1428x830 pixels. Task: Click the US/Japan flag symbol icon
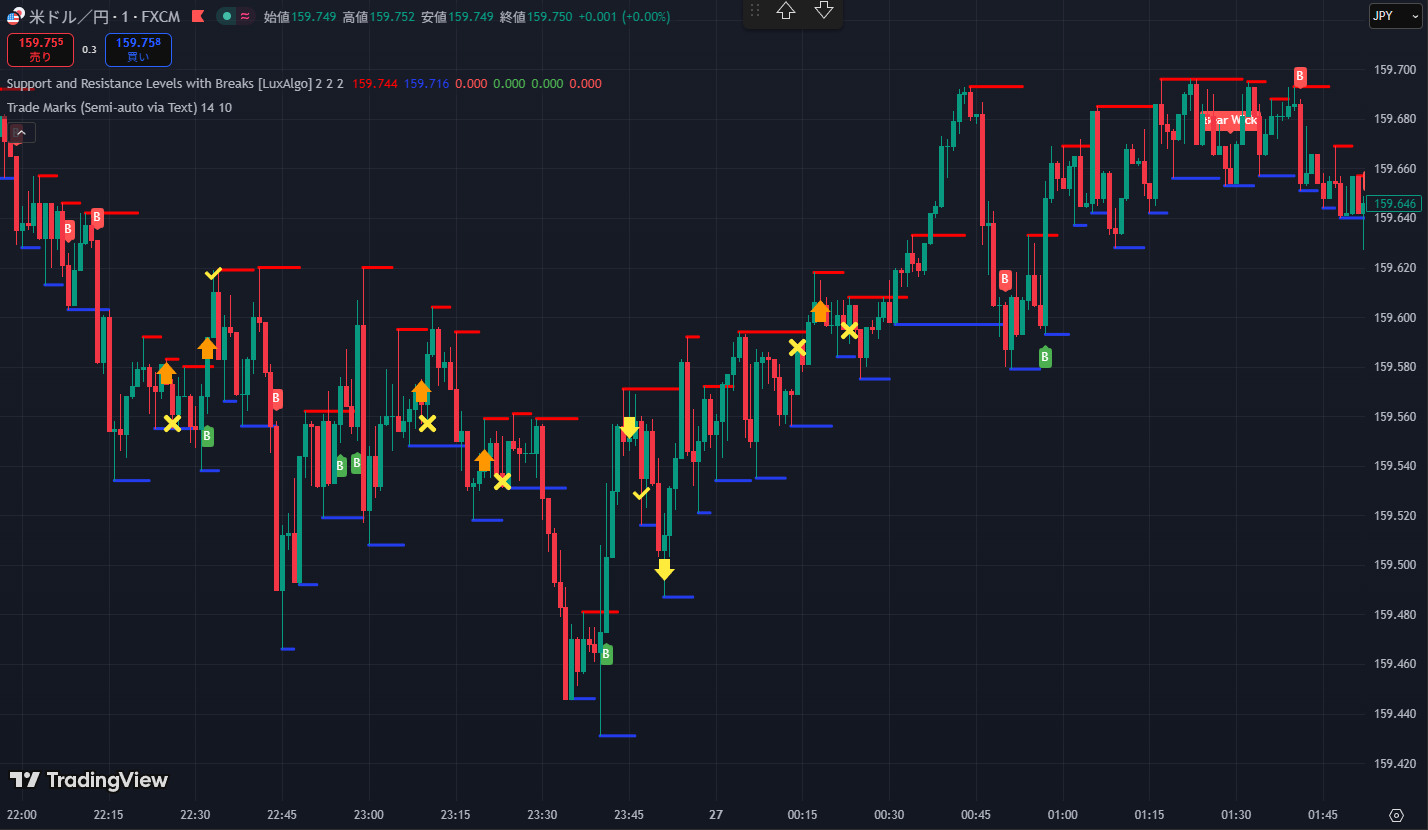tap(16, 16)
